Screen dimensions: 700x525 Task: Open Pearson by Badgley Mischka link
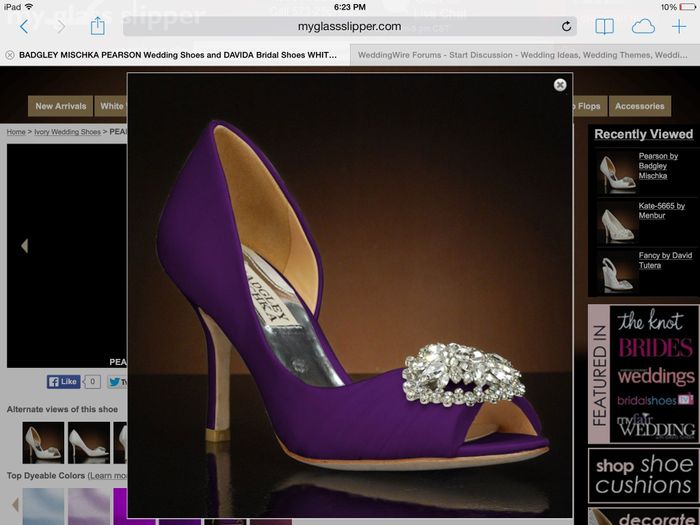658,165
